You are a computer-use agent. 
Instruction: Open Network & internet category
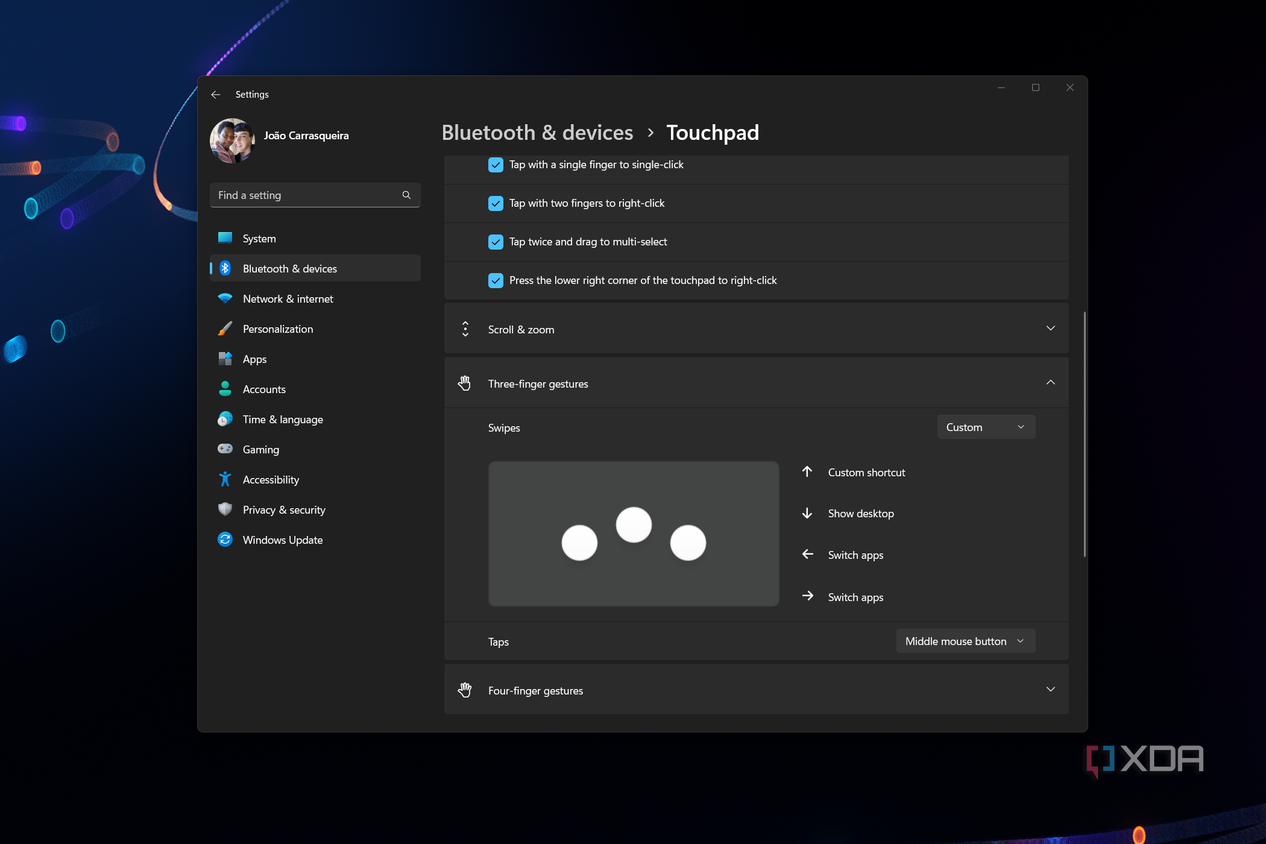tap(315, 298)
